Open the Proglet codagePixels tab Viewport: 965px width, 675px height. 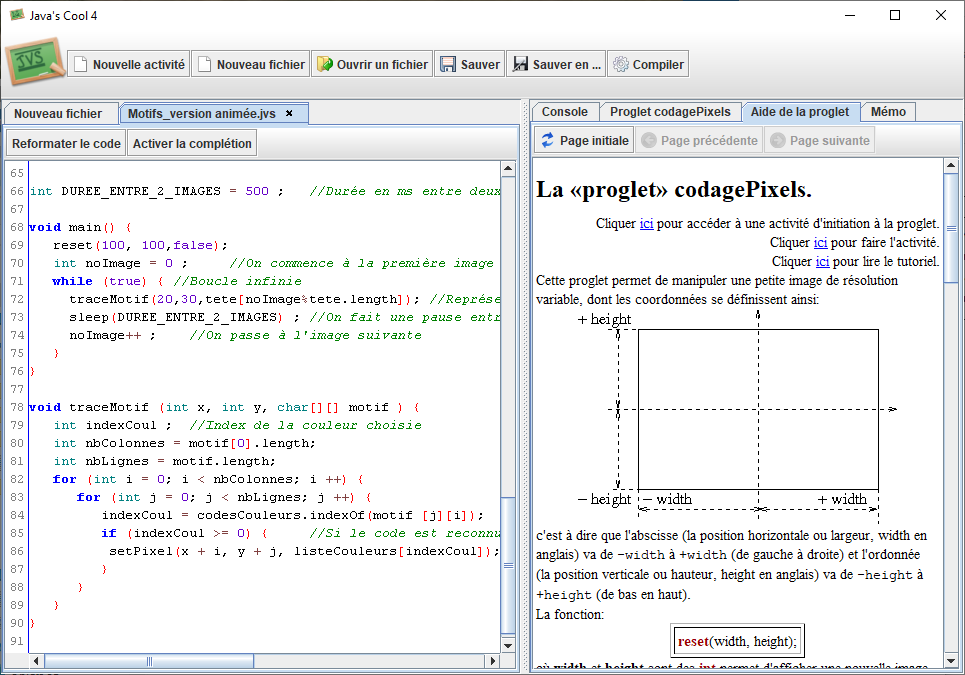click(x=670, y=112)
